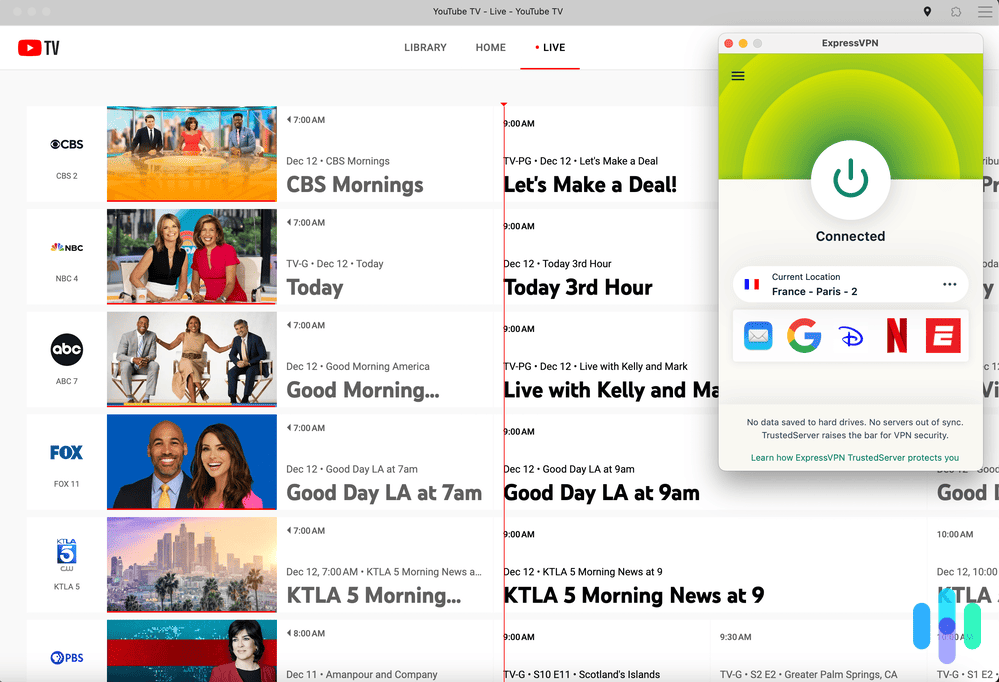Screen dimensions: 999x682
Task: Select the FOX channel logo
Action: tap(65, 451)
